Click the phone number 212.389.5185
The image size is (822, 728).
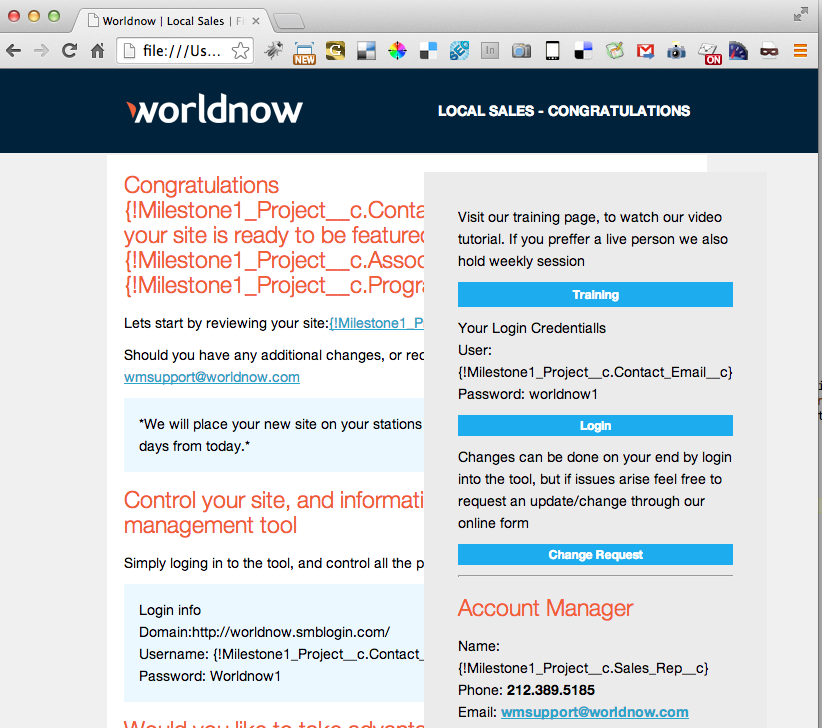[x=550, y=690]
